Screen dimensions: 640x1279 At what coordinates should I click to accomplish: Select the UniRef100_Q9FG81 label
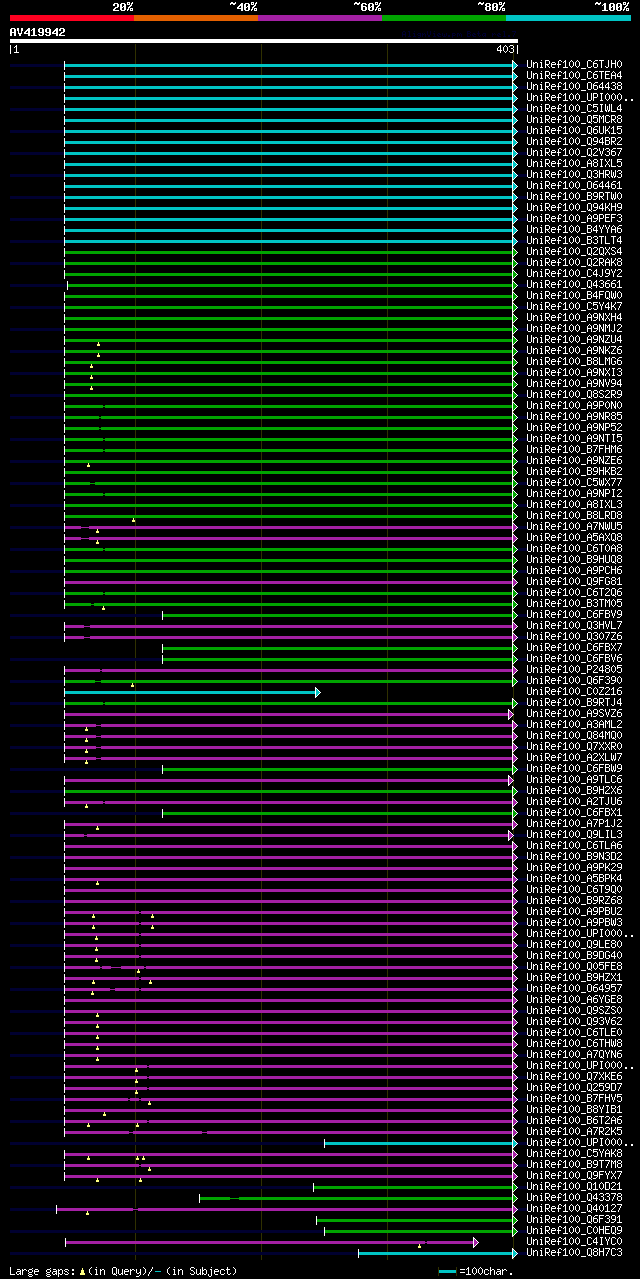point(574,581)
